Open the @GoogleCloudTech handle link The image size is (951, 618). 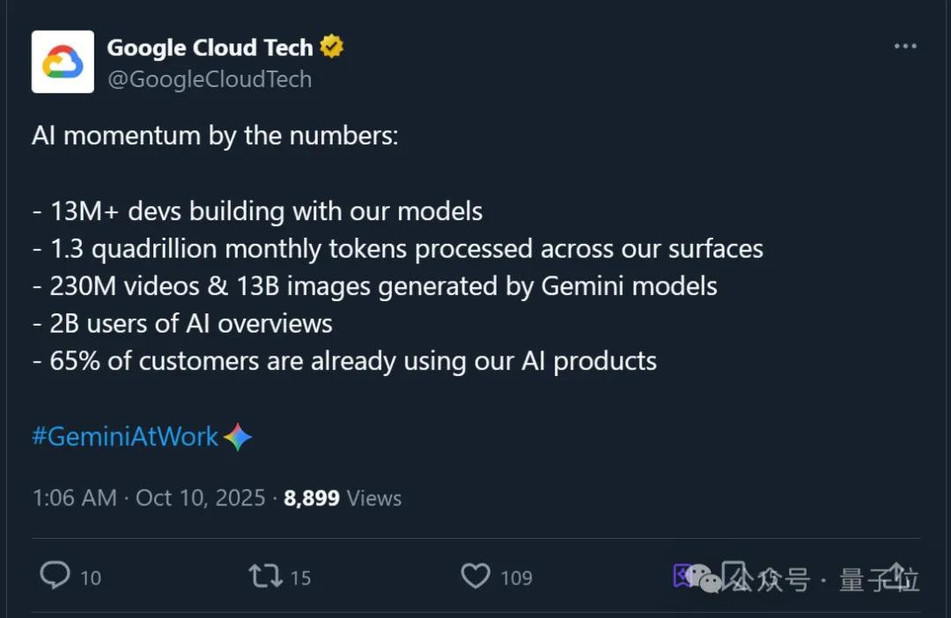click(x=209, y=79)
